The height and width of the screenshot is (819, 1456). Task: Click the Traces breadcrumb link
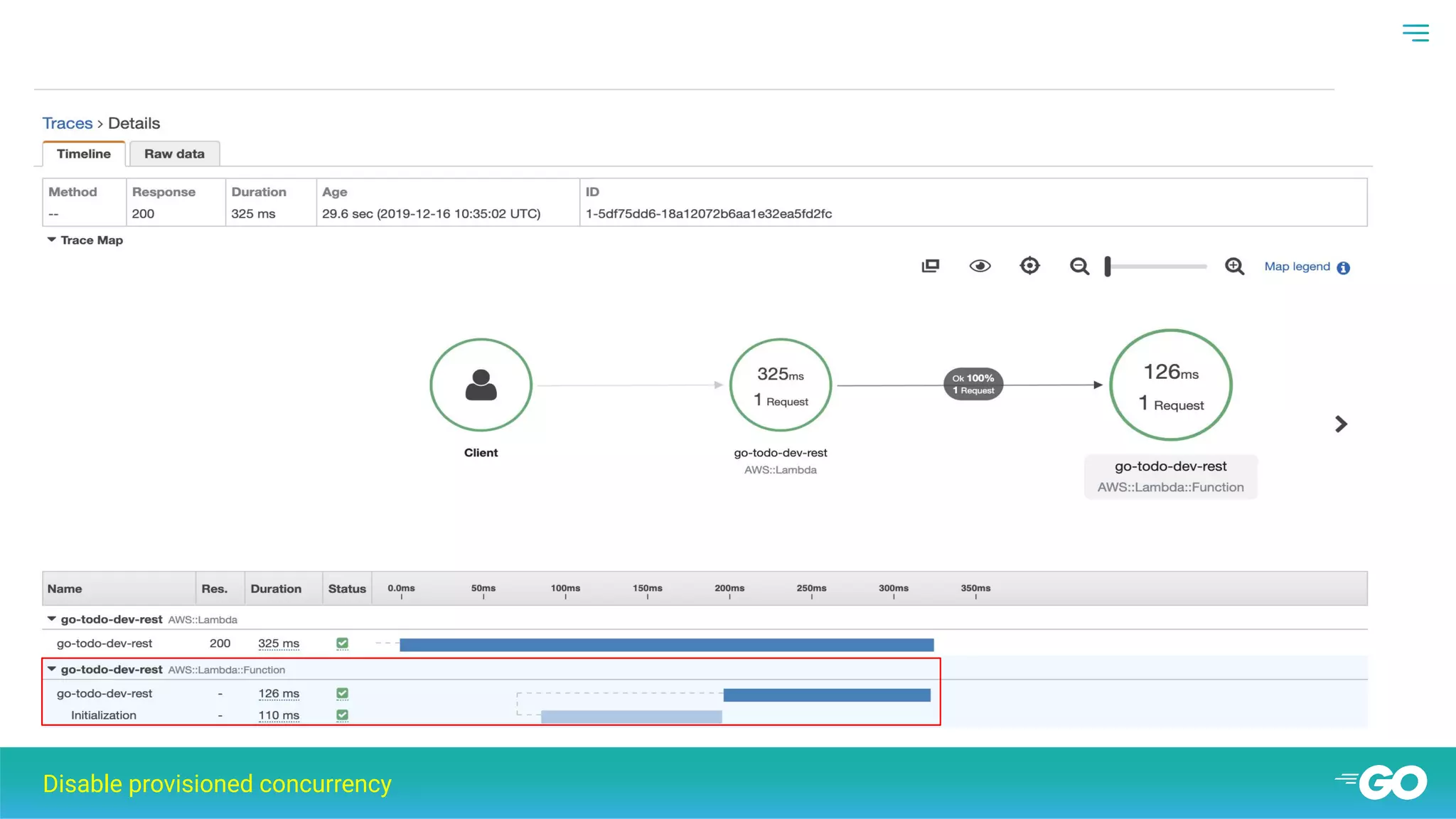(x=68, y=123)
